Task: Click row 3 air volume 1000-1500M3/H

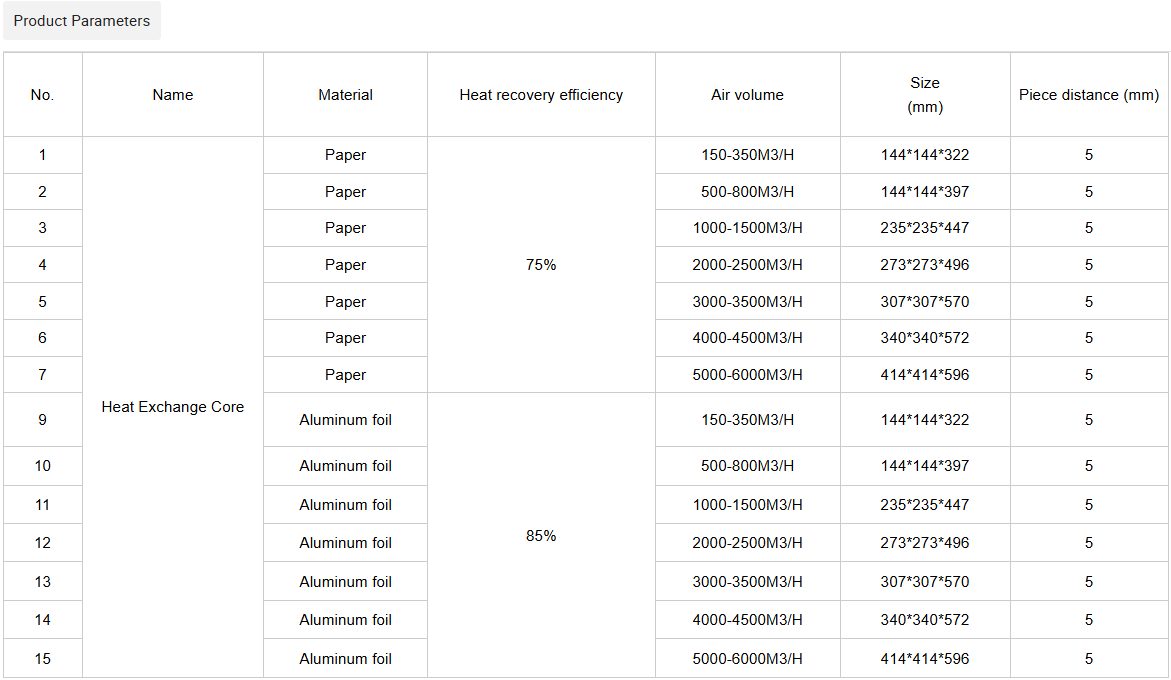Action: (x=747, y=228)
